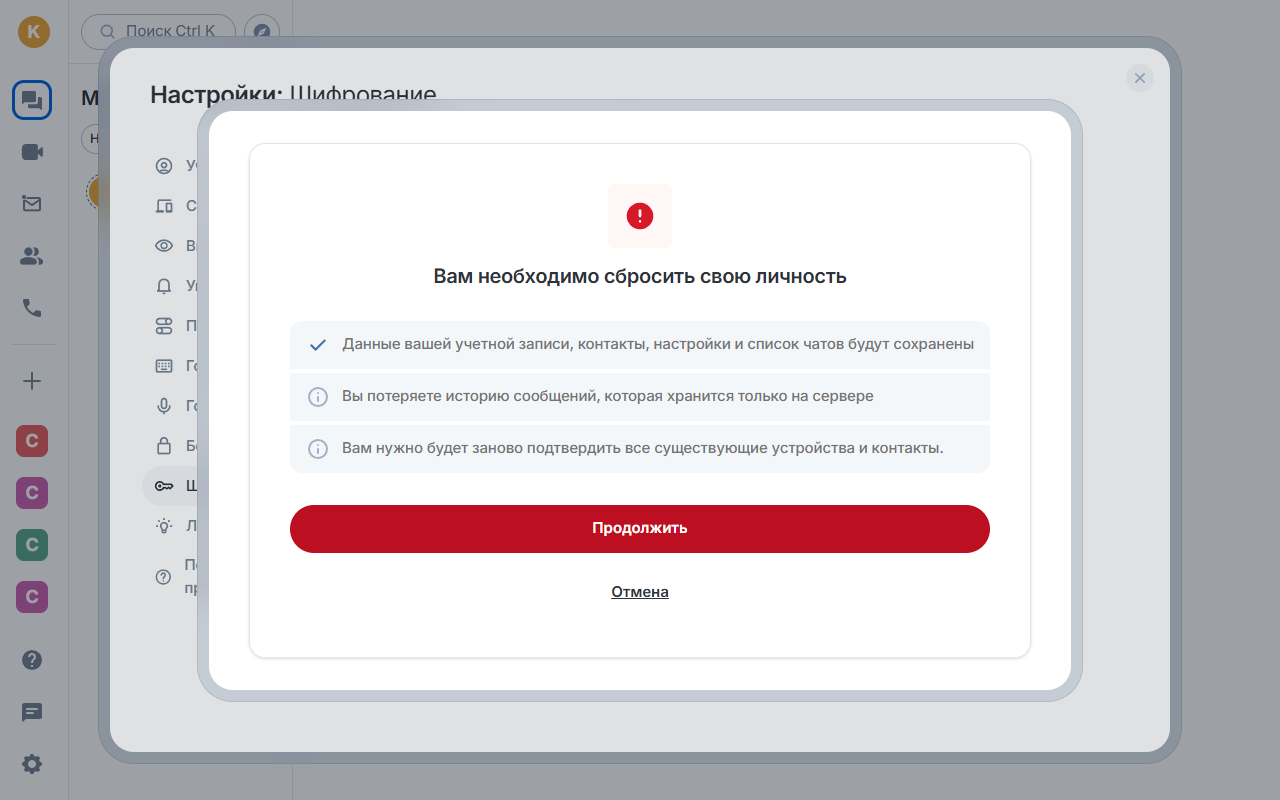Viewport: 1280px width, 800px height.
Task: Click the checkmark icon in first info row
Action: (318, 344)
